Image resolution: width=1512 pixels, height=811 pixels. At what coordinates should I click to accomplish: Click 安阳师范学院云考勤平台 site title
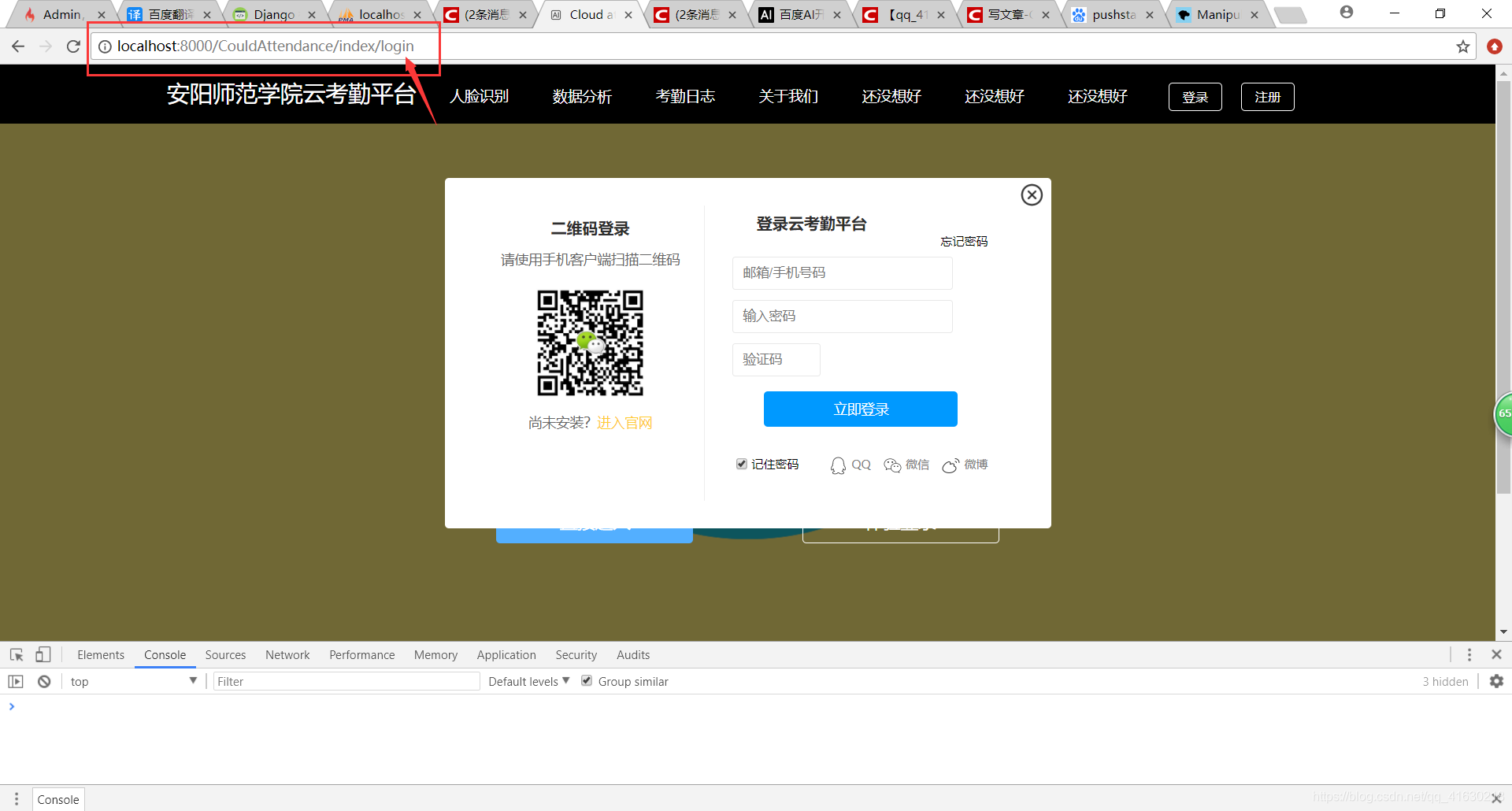tap(291, 94)
